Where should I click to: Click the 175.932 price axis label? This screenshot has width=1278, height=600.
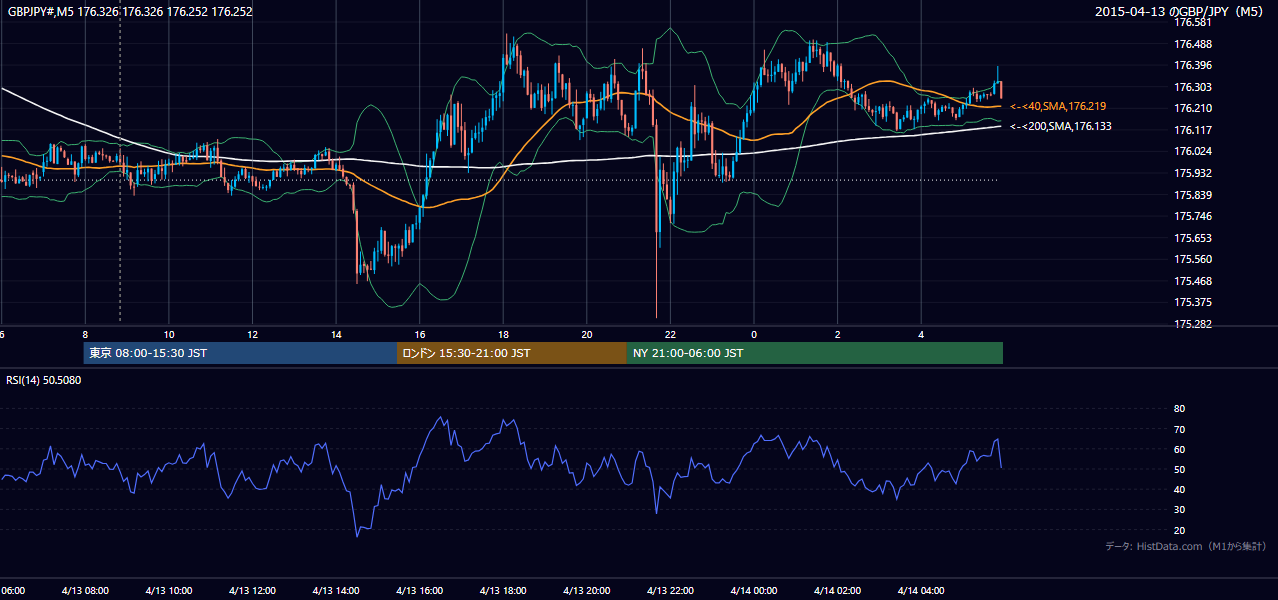click(x=1193, y=173)
